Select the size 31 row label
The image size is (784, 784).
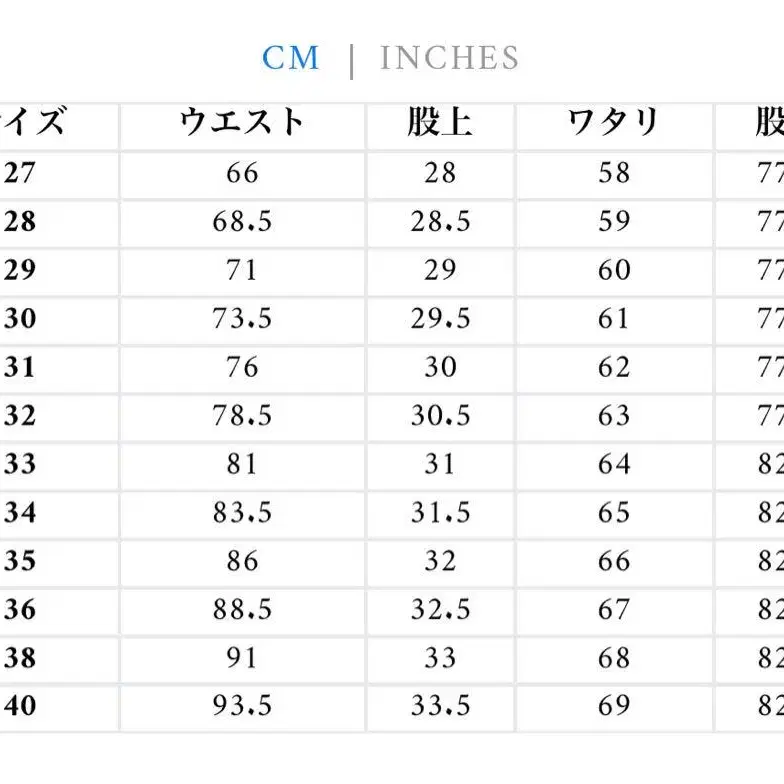coord(20,367)
